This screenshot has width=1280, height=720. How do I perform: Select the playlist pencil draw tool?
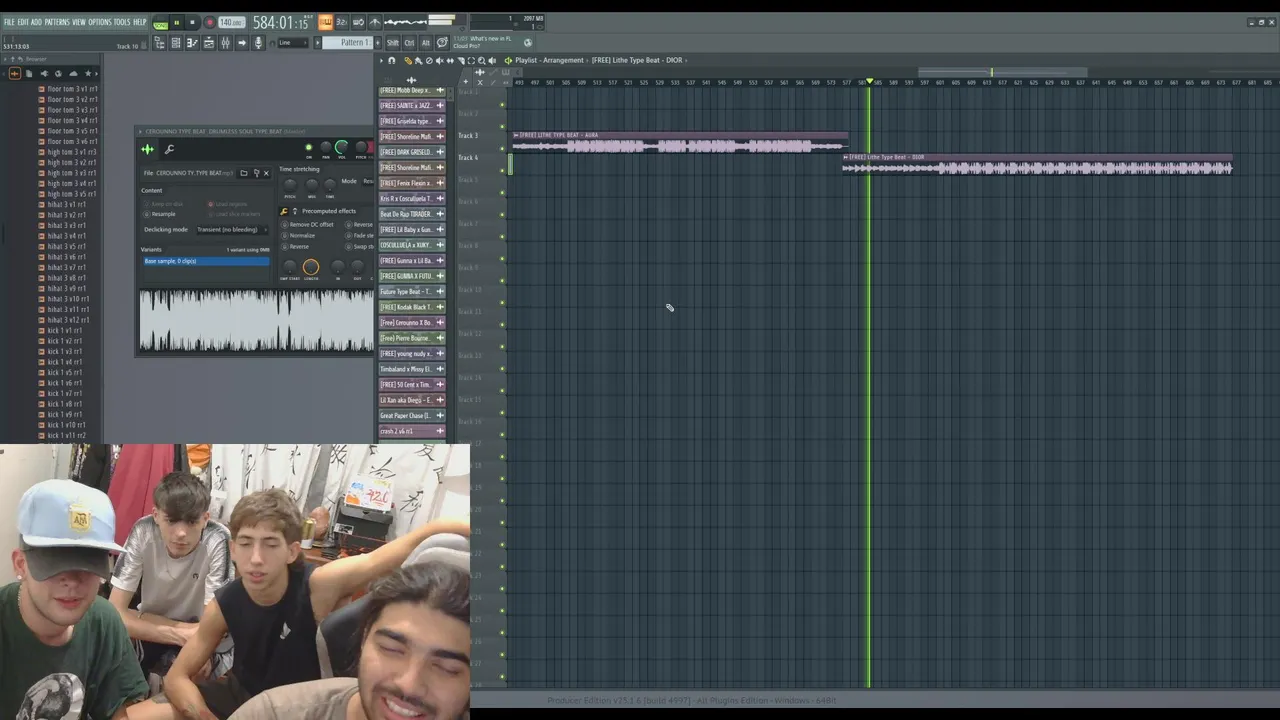click(x=407, y=60)
